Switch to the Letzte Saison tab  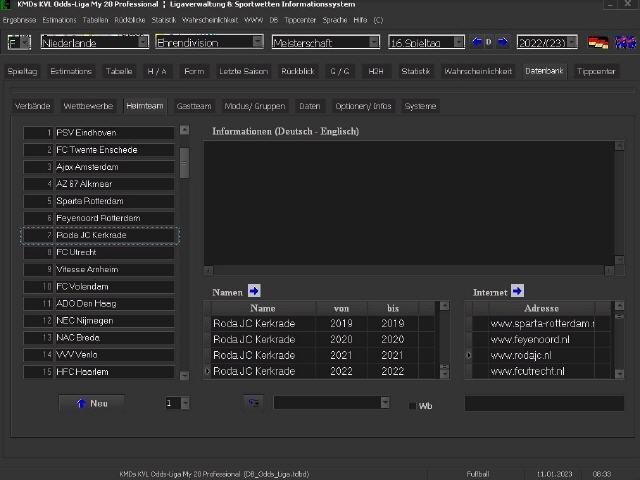coord(243,71)
